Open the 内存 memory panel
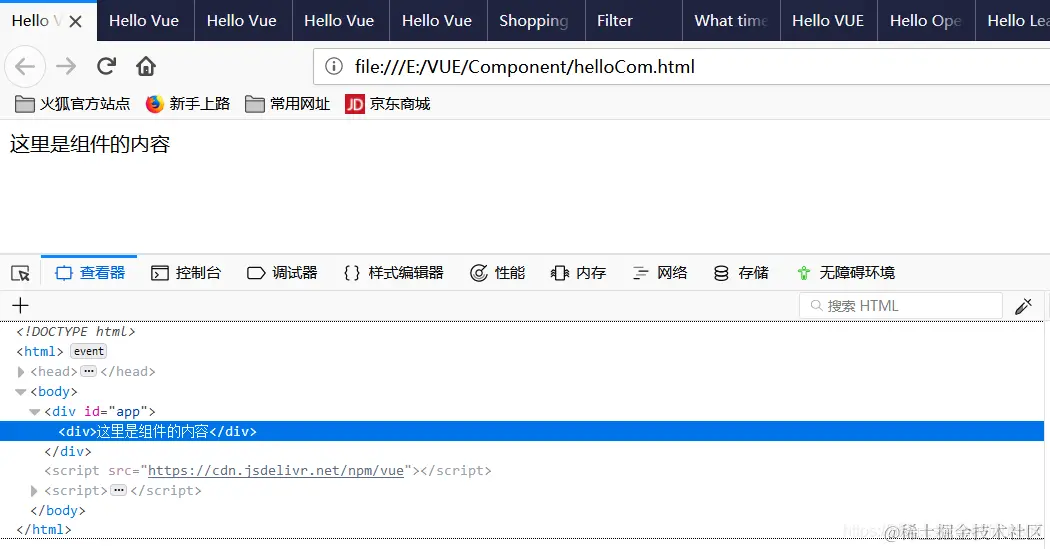This screenshot has width=1050, height=549. (579, 273)
